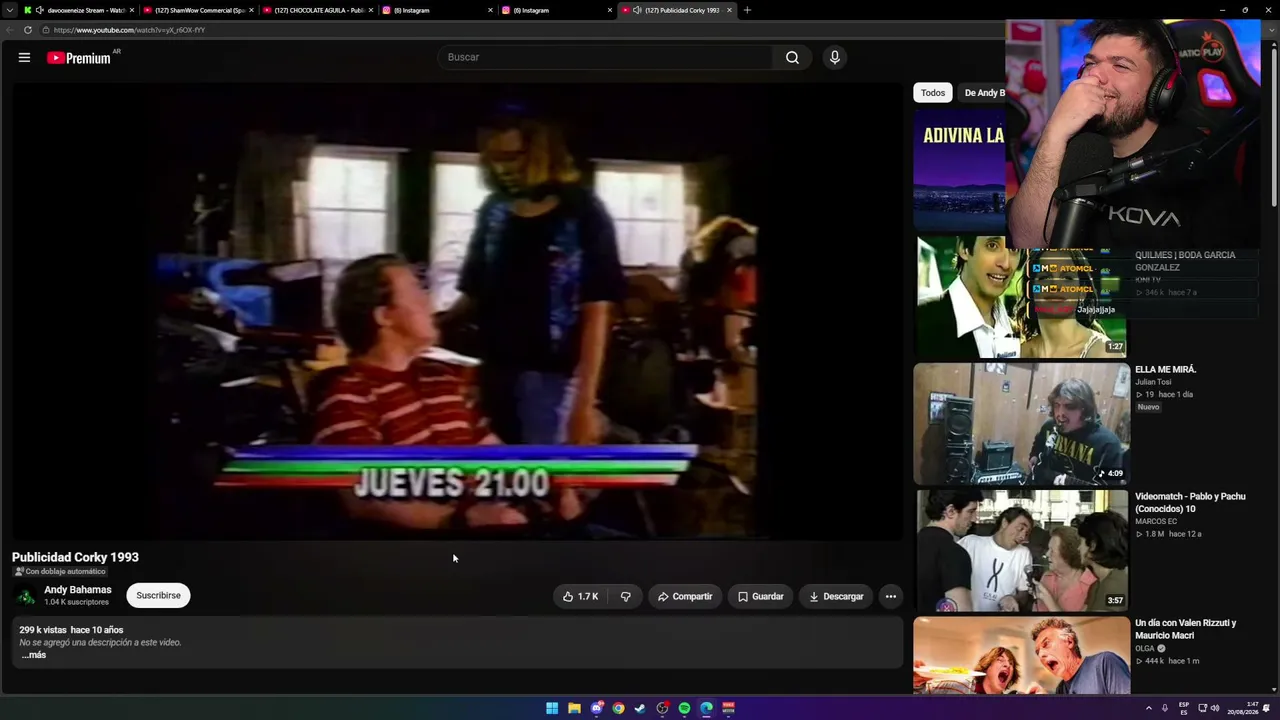
Task: Click the Buscar search field
Action: pos(606,57)
